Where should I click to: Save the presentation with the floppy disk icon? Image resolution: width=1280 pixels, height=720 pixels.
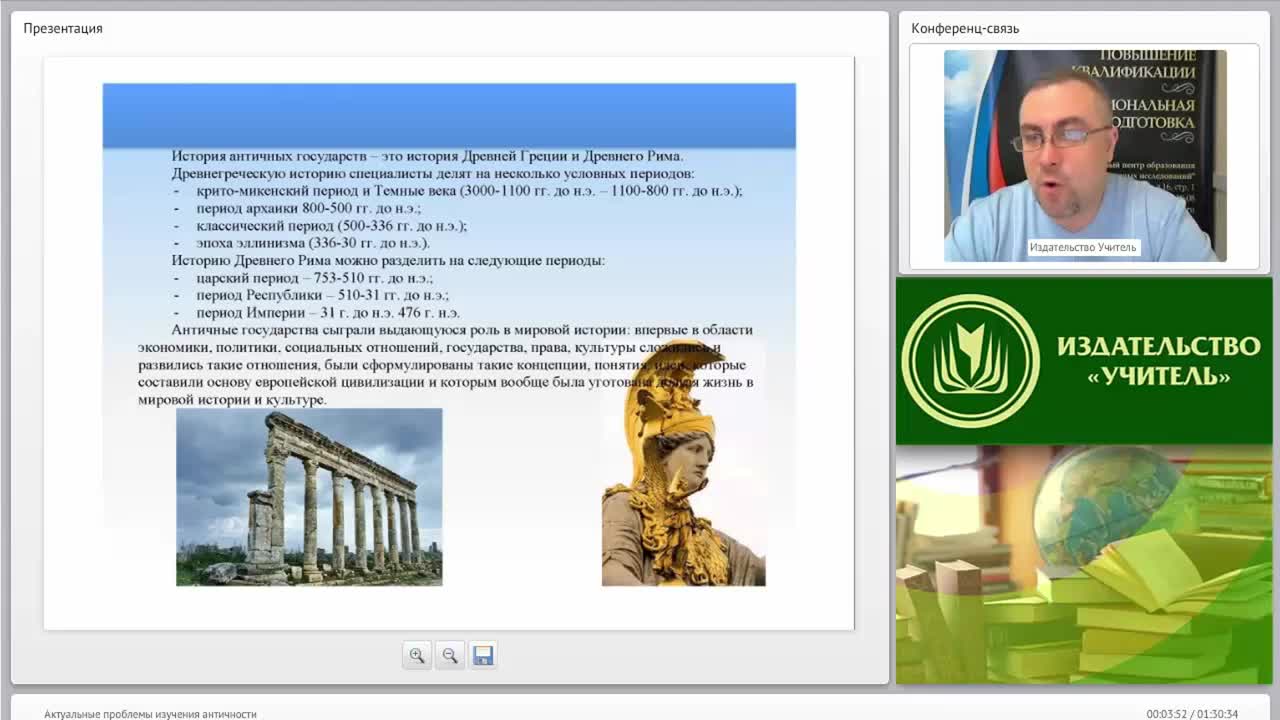click(483, 655)
